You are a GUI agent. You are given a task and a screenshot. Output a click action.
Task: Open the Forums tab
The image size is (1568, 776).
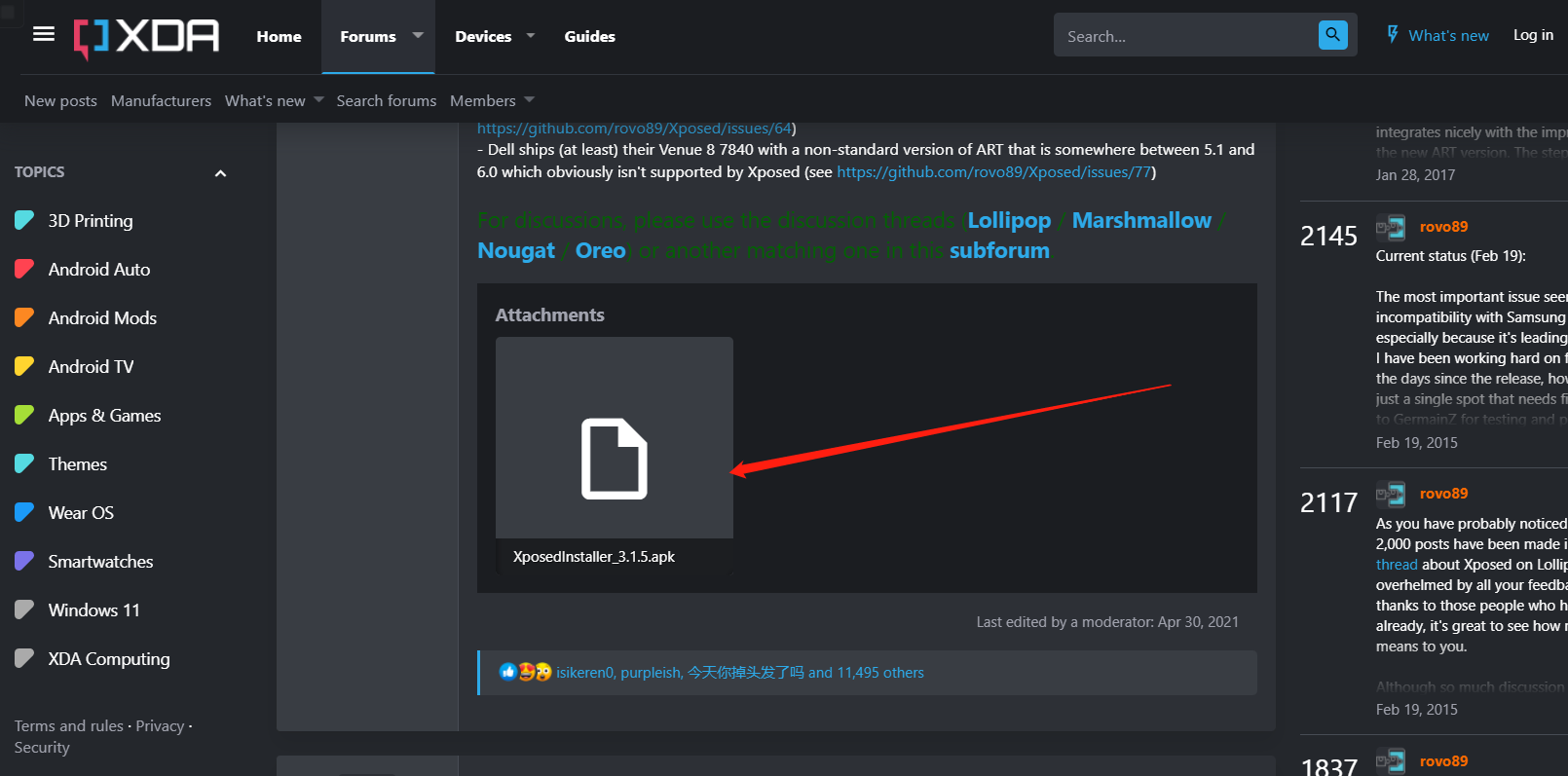pyautogui.click(x=368, y=36)
